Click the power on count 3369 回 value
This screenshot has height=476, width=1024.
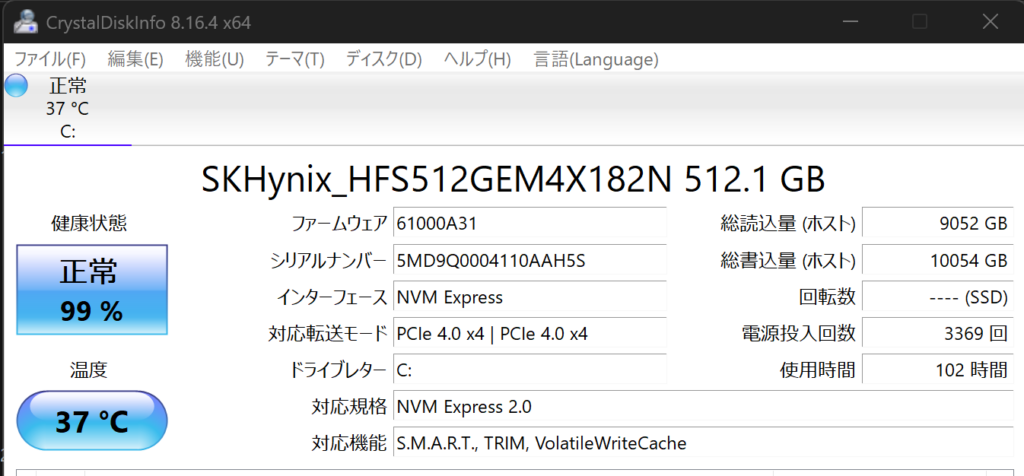(934, 334)
